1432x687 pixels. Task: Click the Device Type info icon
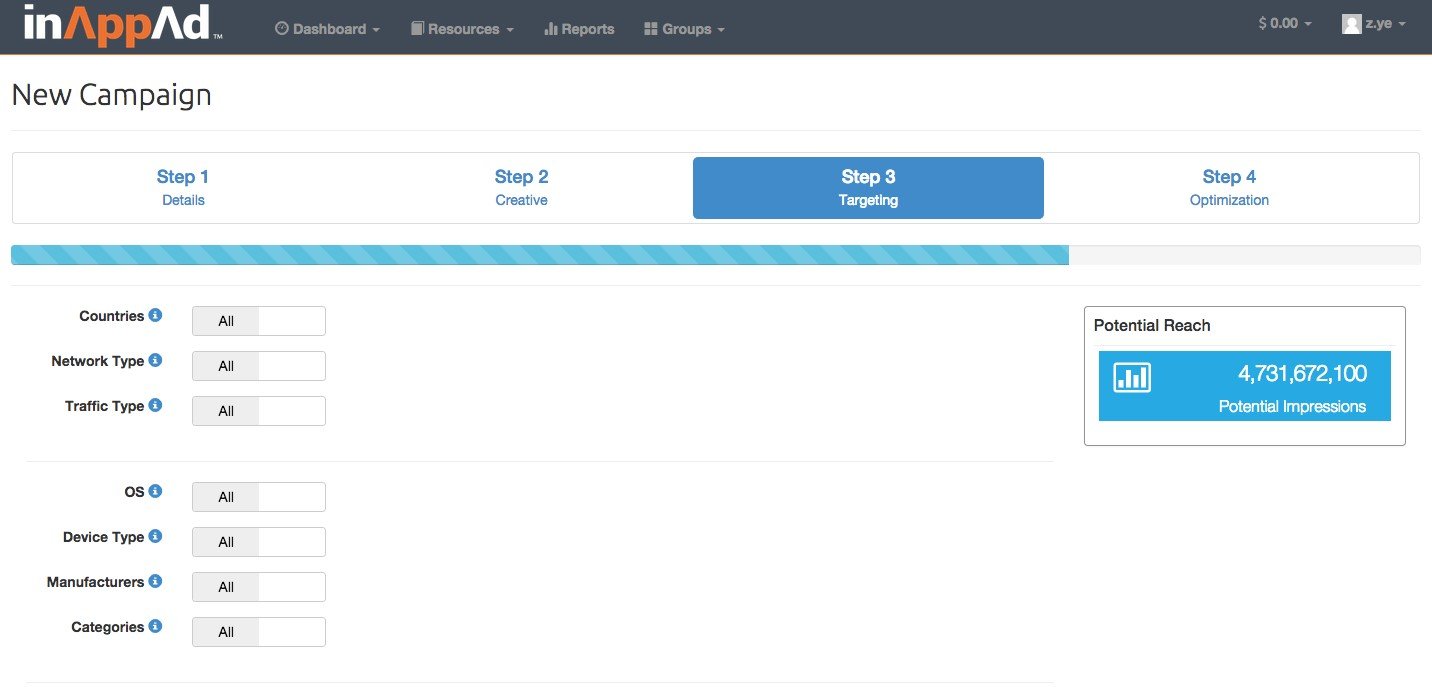click(x=155, y=536)
